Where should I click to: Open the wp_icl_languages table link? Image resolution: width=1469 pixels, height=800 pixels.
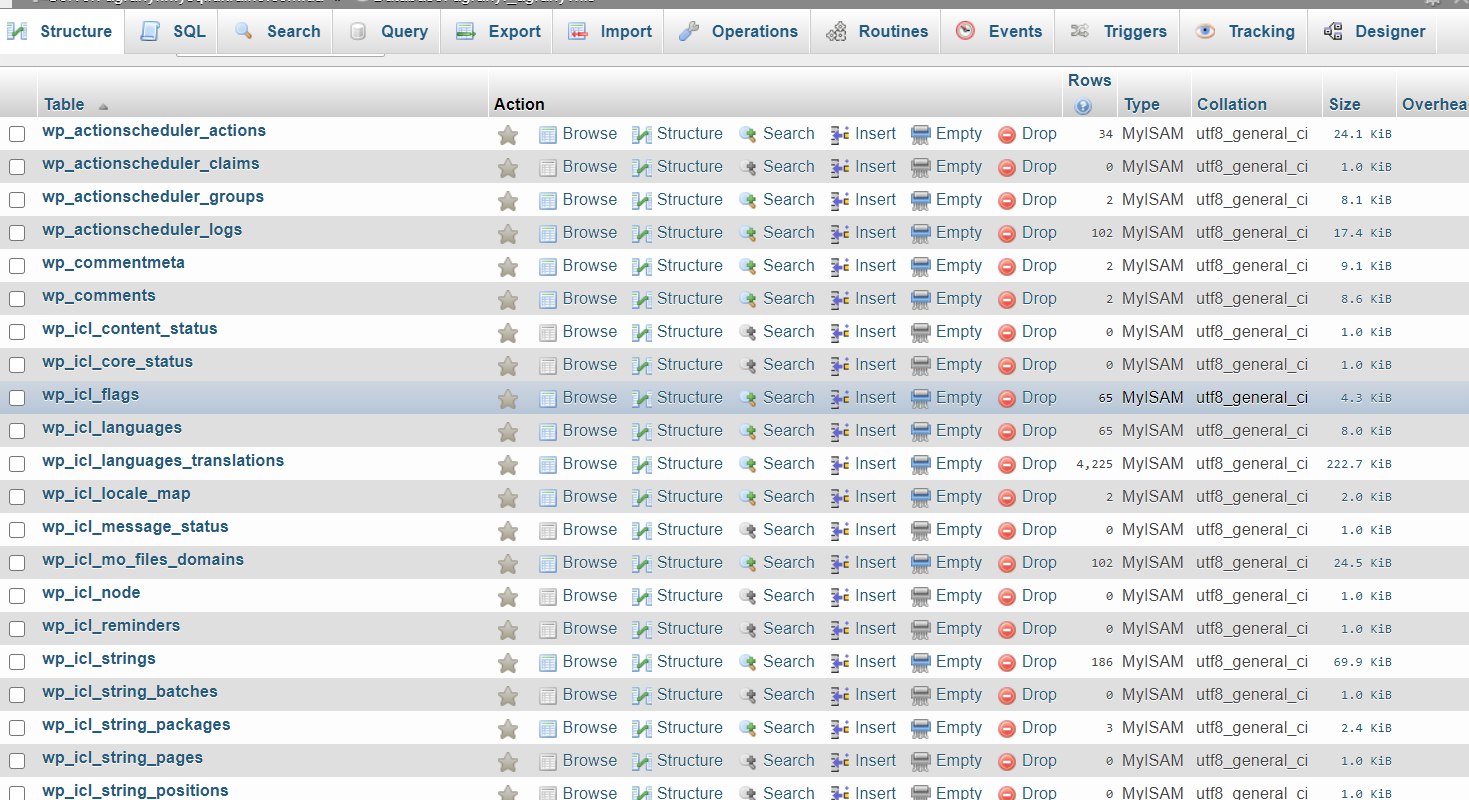[112, 427]
